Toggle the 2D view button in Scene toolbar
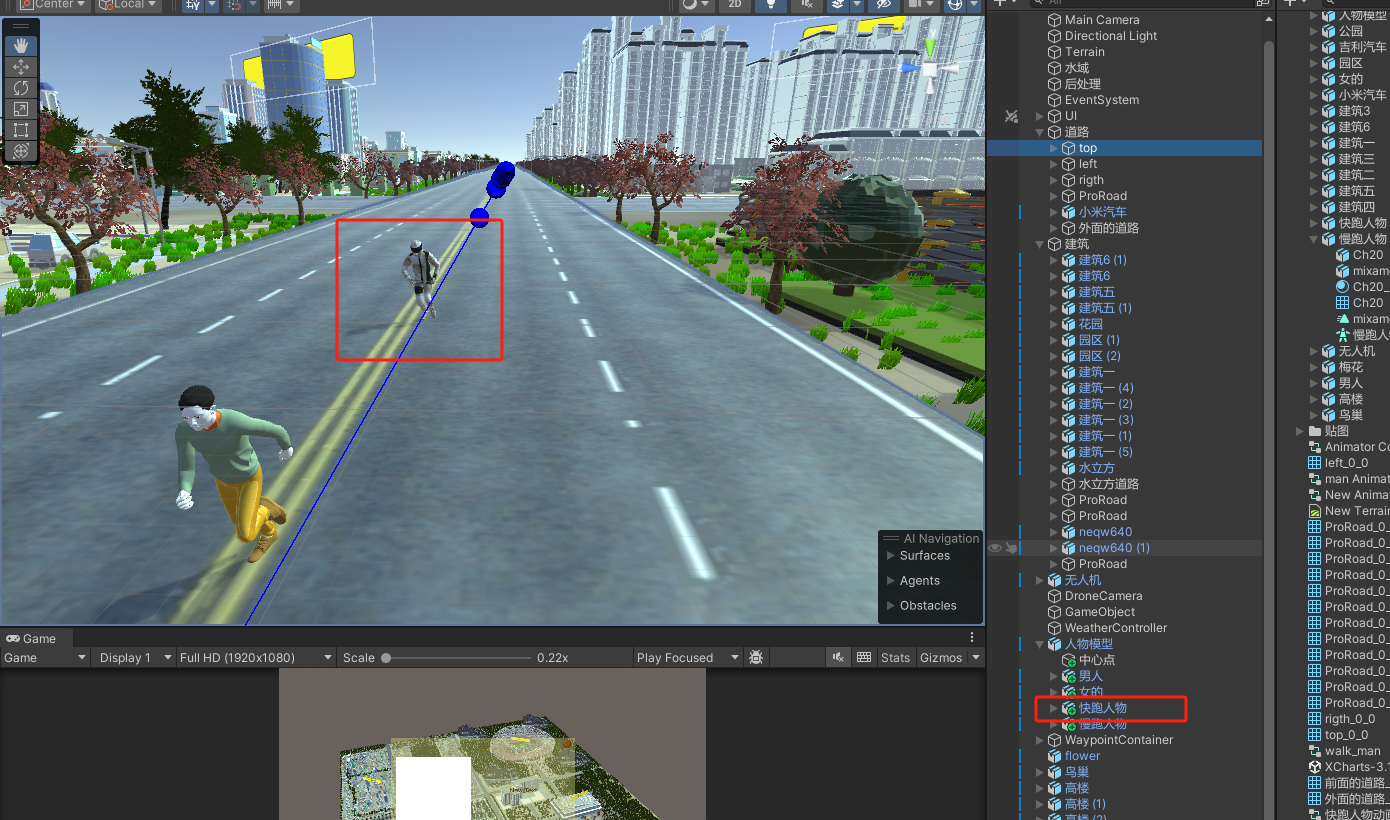Viewport: 1390px width, 820px height. [x=735, y=5]
